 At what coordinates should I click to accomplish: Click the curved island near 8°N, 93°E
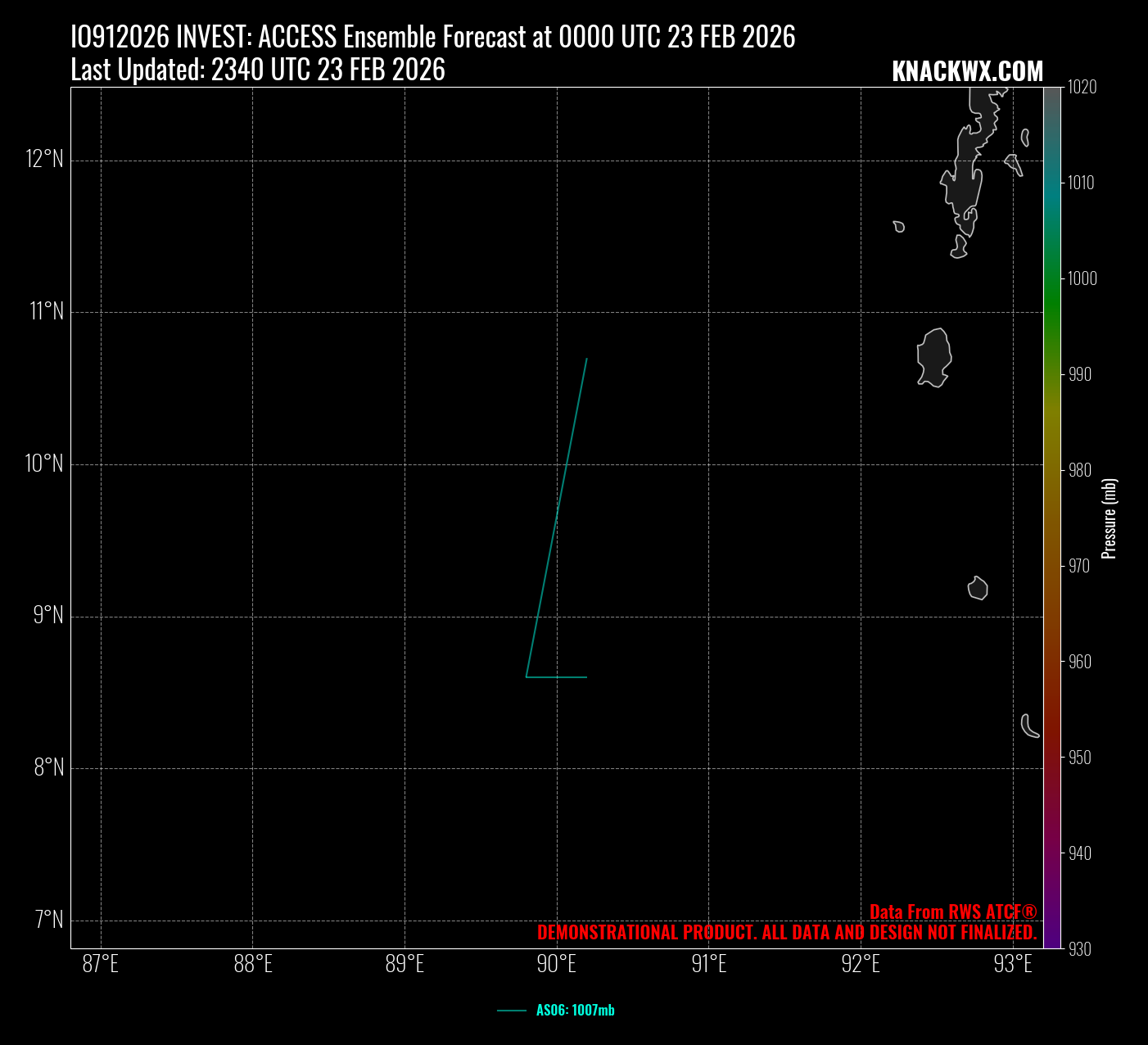coord(1028,726)
